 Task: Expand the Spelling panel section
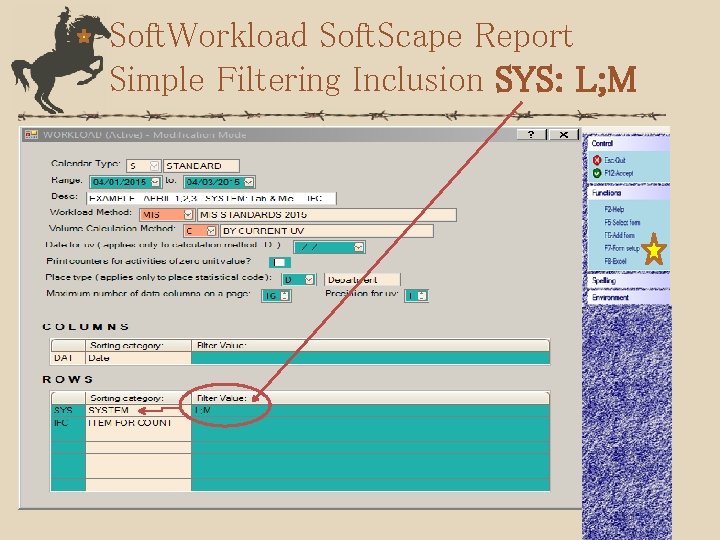(x=628, y=281)
